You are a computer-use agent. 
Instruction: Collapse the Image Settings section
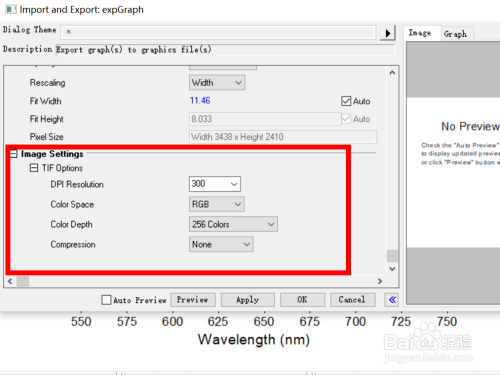click(x=14, y=154)
